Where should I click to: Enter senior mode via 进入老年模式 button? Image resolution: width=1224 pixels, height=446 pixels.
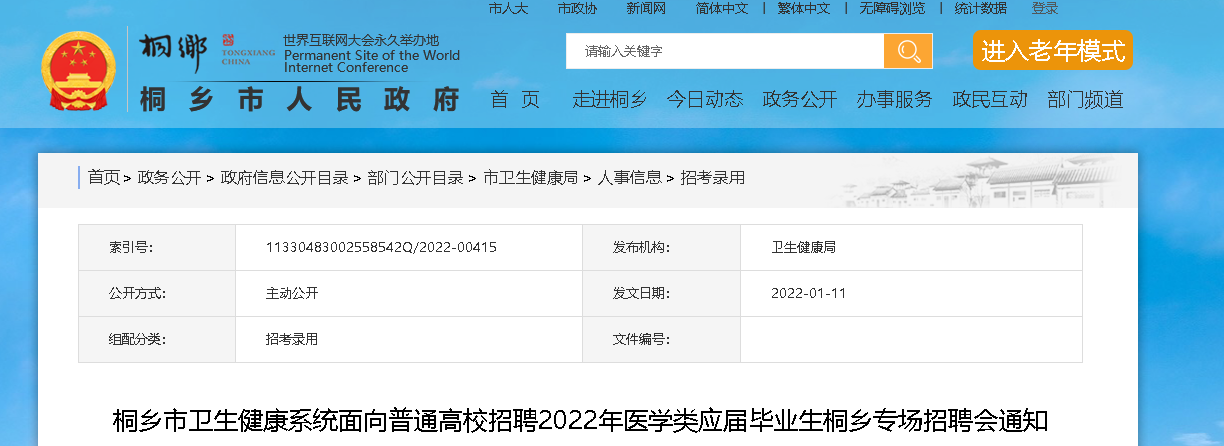point(1053,50)
